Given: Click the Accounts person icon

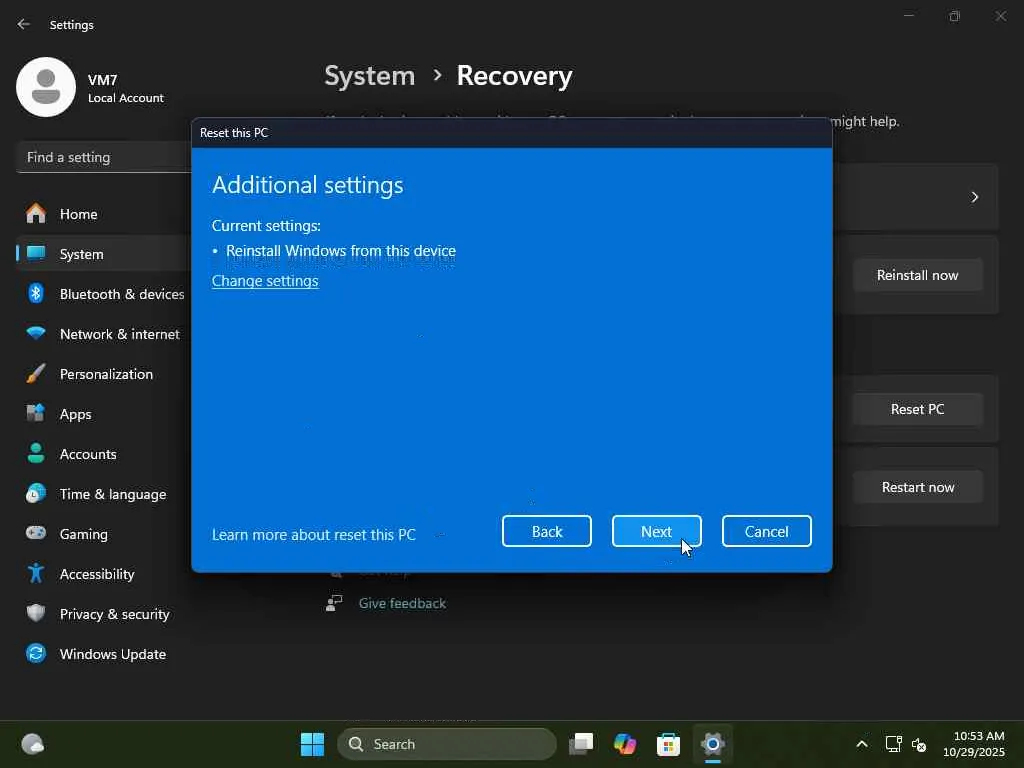Looking at the screenshot, I should click(36, 453).
